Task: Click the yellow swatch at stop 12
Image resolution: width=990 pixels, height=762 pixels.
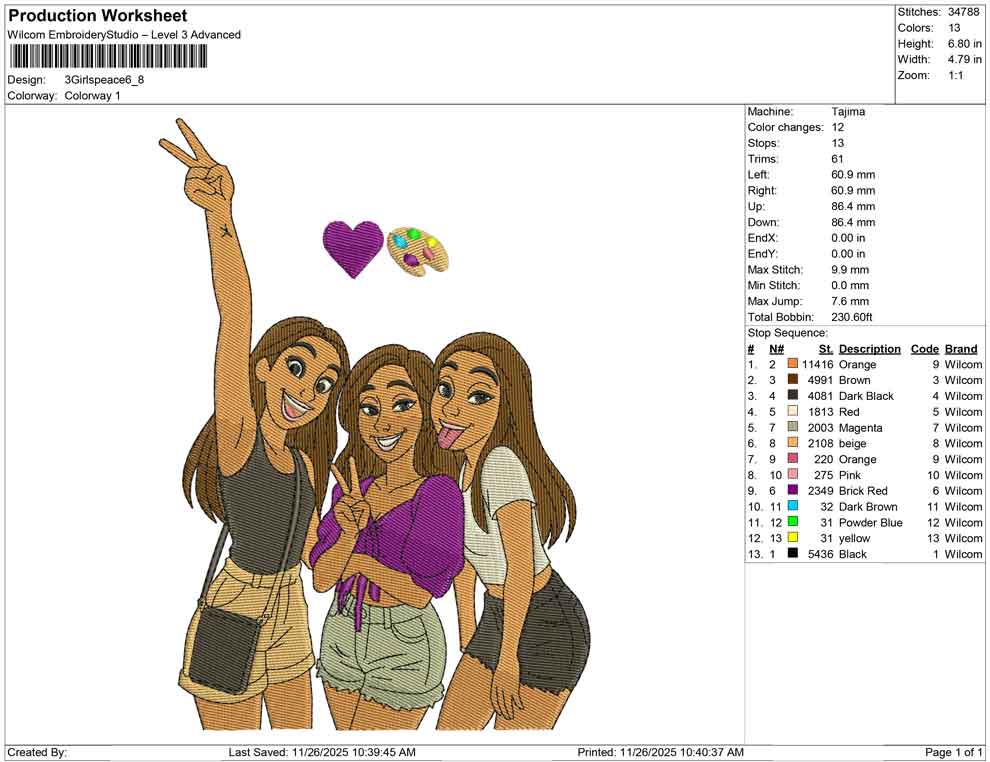Action: click(792, 538)
